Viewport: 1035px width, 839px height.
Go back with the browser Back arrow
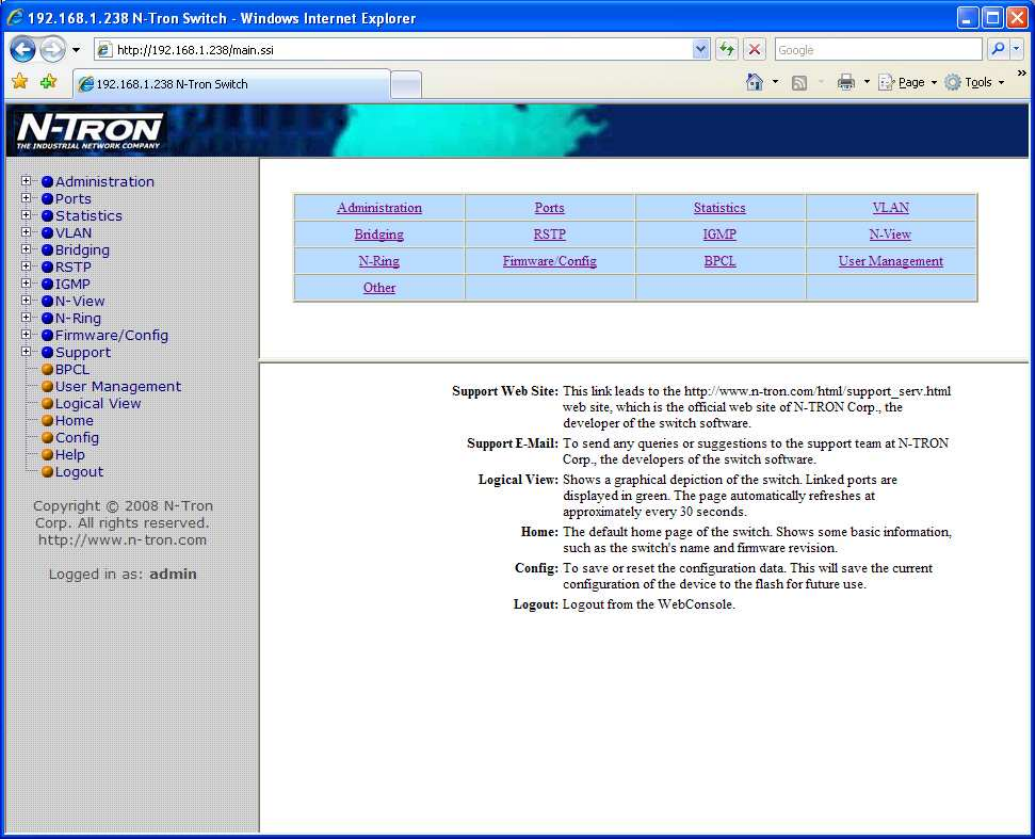click(x=23, y=50)
